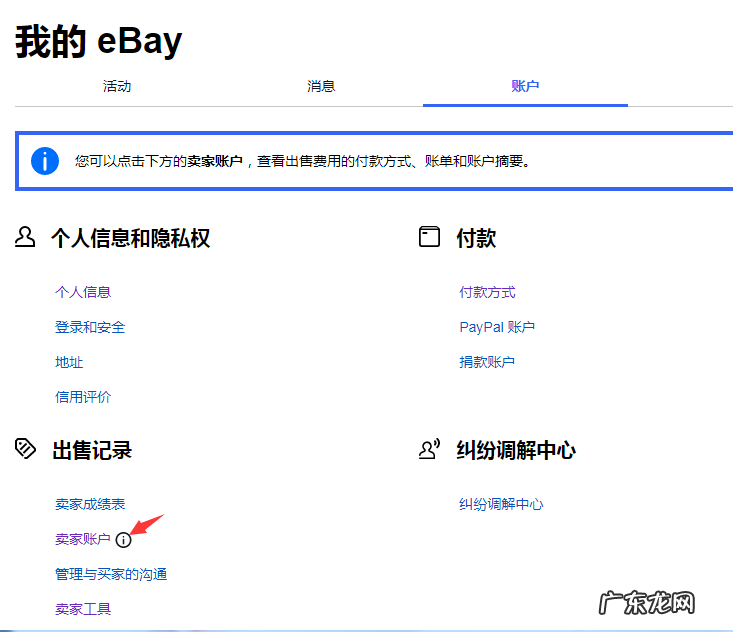Switch to the 消息 tab
733x632 pixels.
point(321,86)
